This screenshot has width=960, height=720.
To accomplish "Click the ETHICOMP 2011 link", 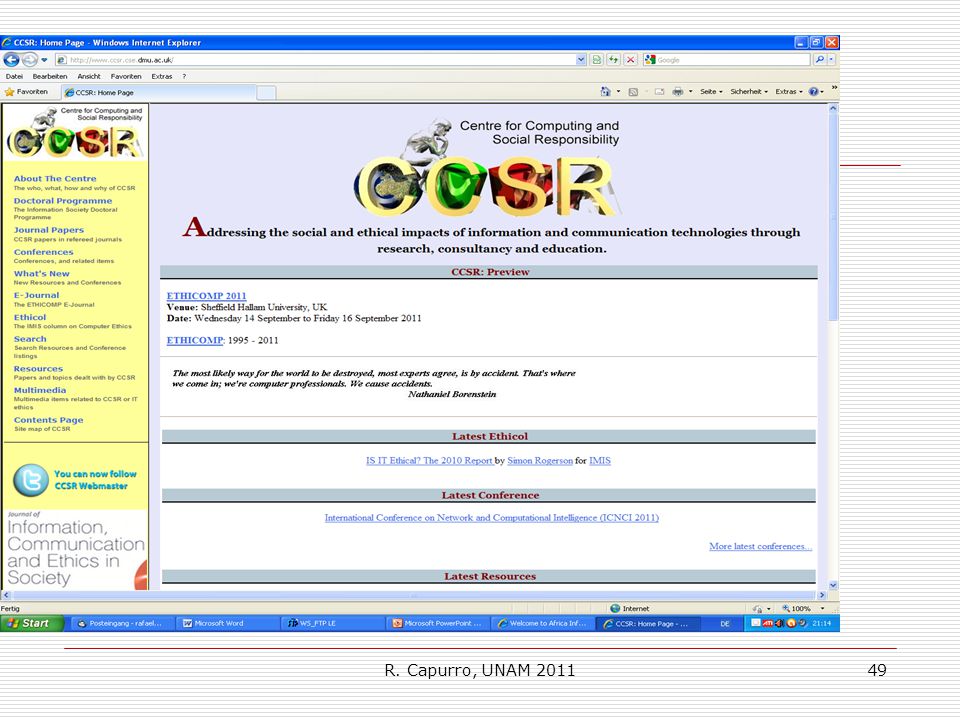I will (206, 296).
